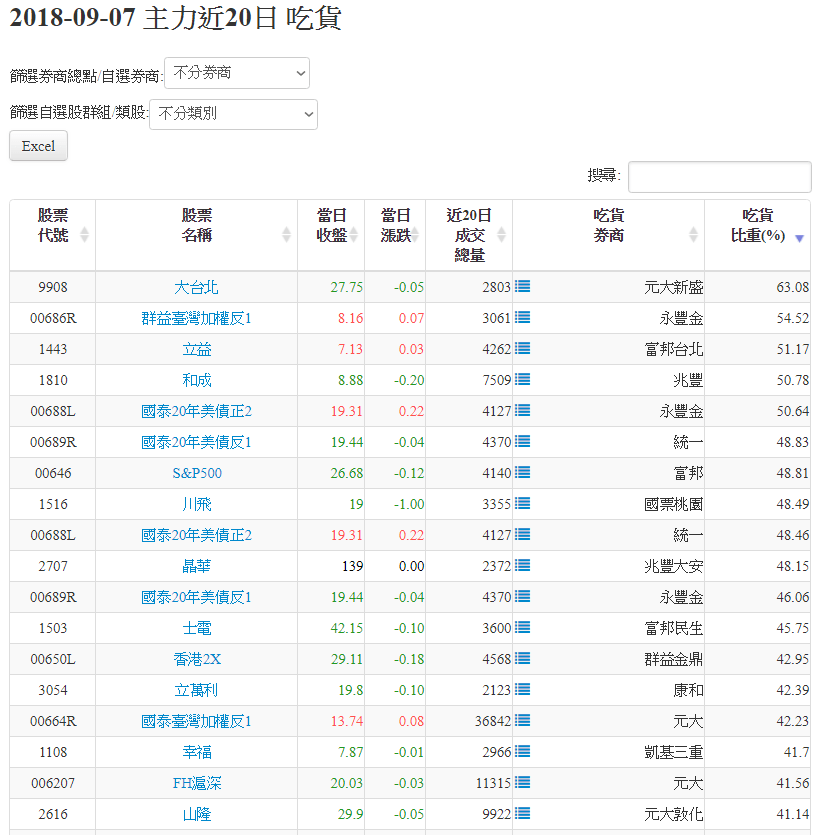816x835 pixels.
Task: Open the list icon beside 晶華 row
Action: (522, 566)
